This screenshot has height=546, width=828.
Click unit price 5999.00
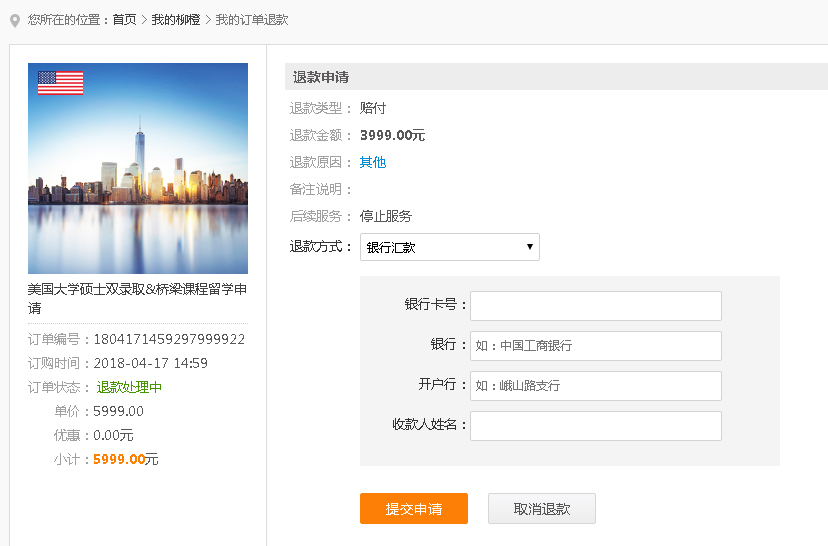pos(118,411)
